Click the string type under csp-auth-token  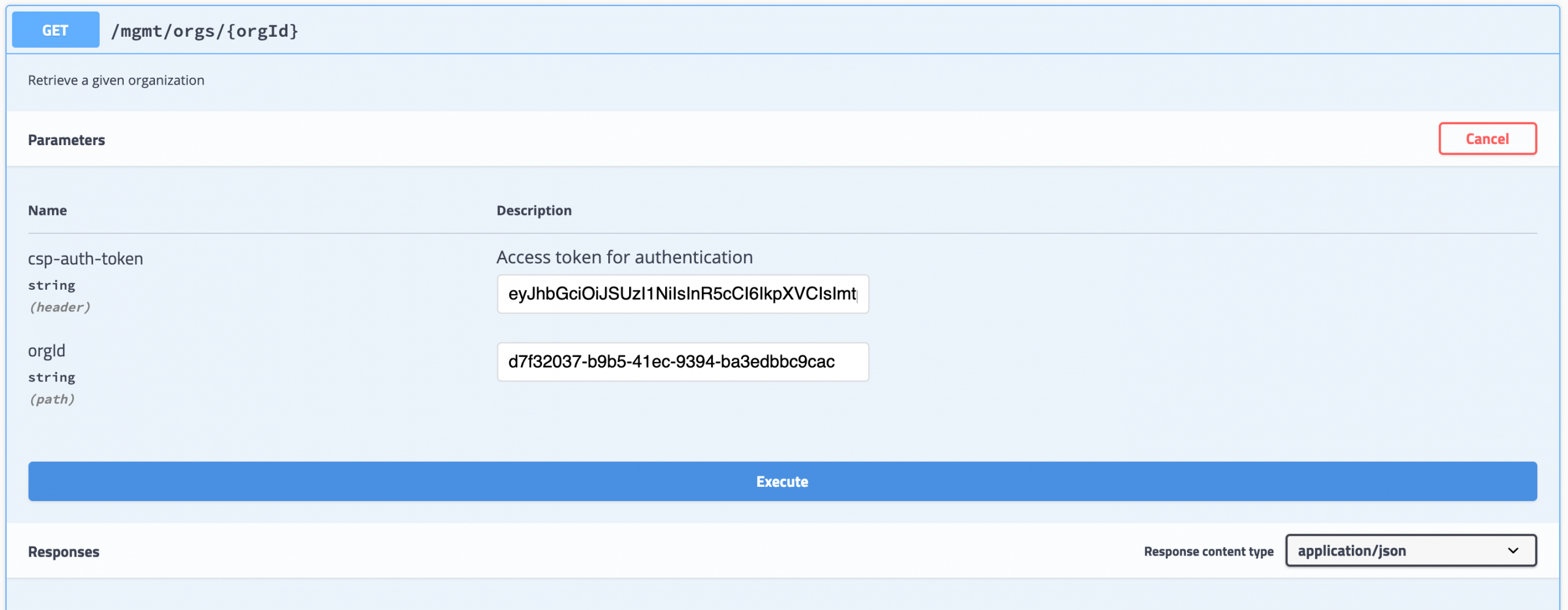pos(51,285)
